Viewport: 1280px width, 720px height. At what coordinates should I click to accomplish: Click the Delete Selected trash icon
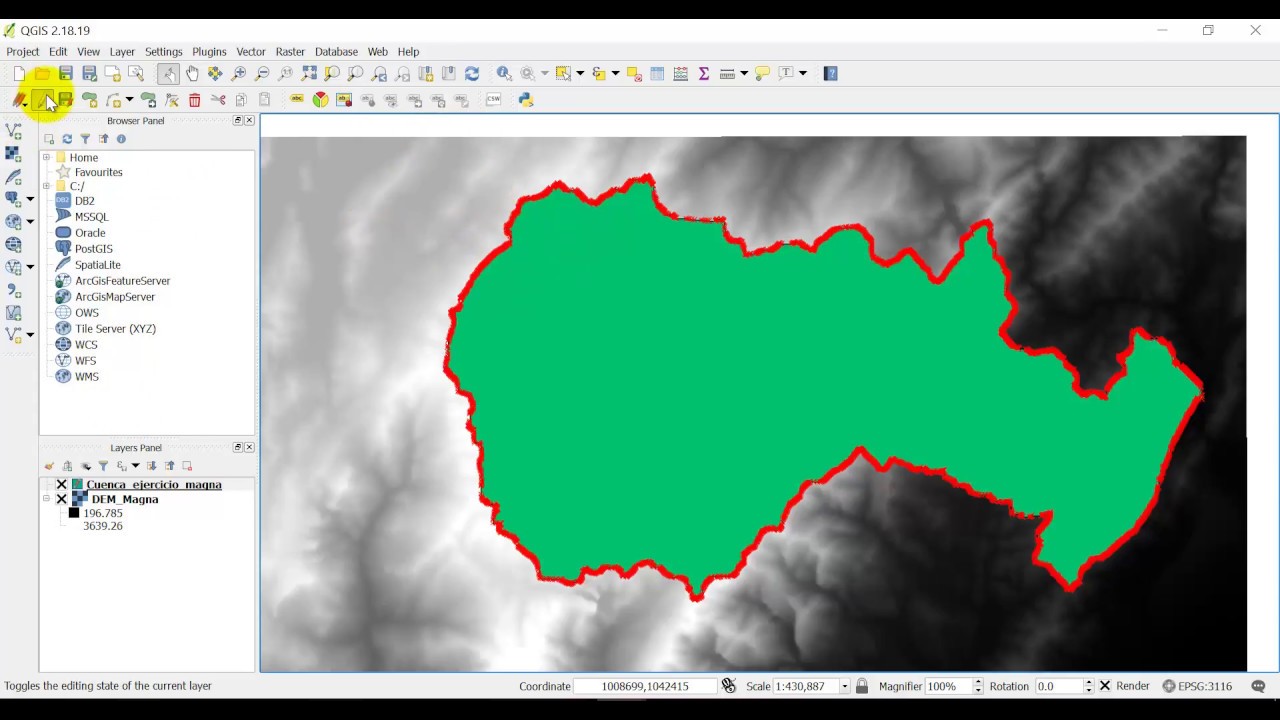click(195, 100)
